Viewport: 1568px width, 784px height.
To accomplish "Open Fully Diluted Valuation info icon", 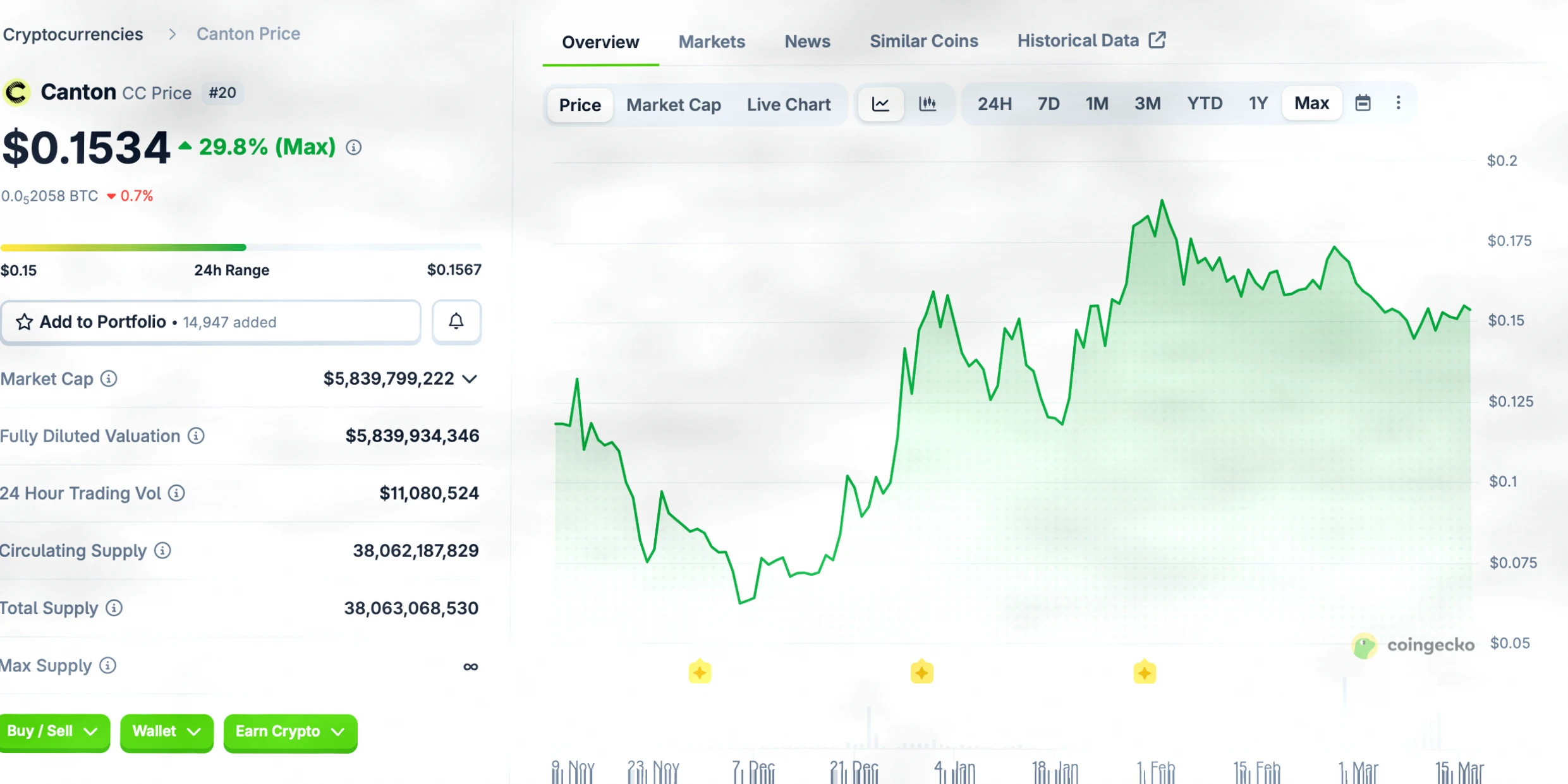I will (x=196, y=436).
